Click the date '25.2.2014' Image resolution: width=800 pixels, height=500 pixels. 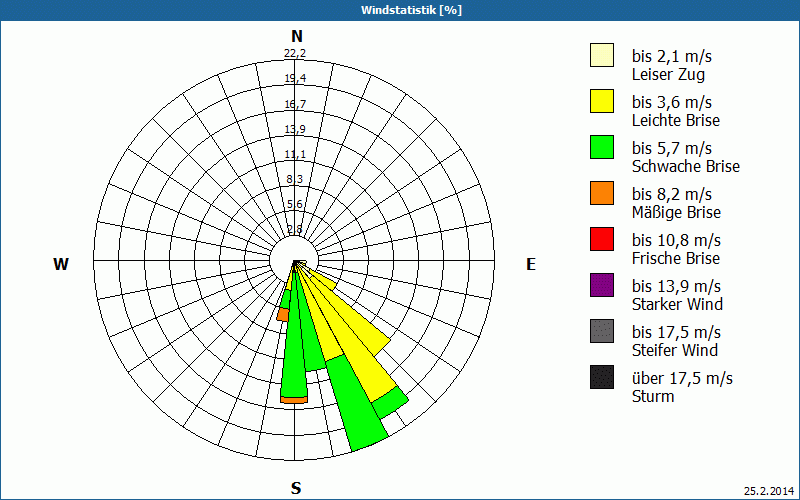tap(769, 491)
